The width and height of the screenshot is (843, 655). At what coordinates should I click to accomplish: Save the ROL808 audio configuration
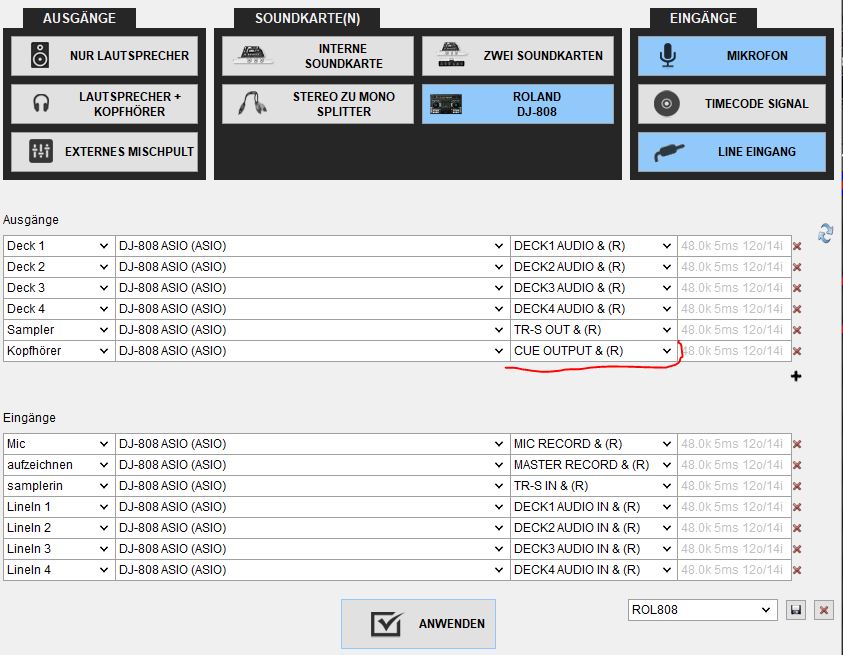(796, 610)
